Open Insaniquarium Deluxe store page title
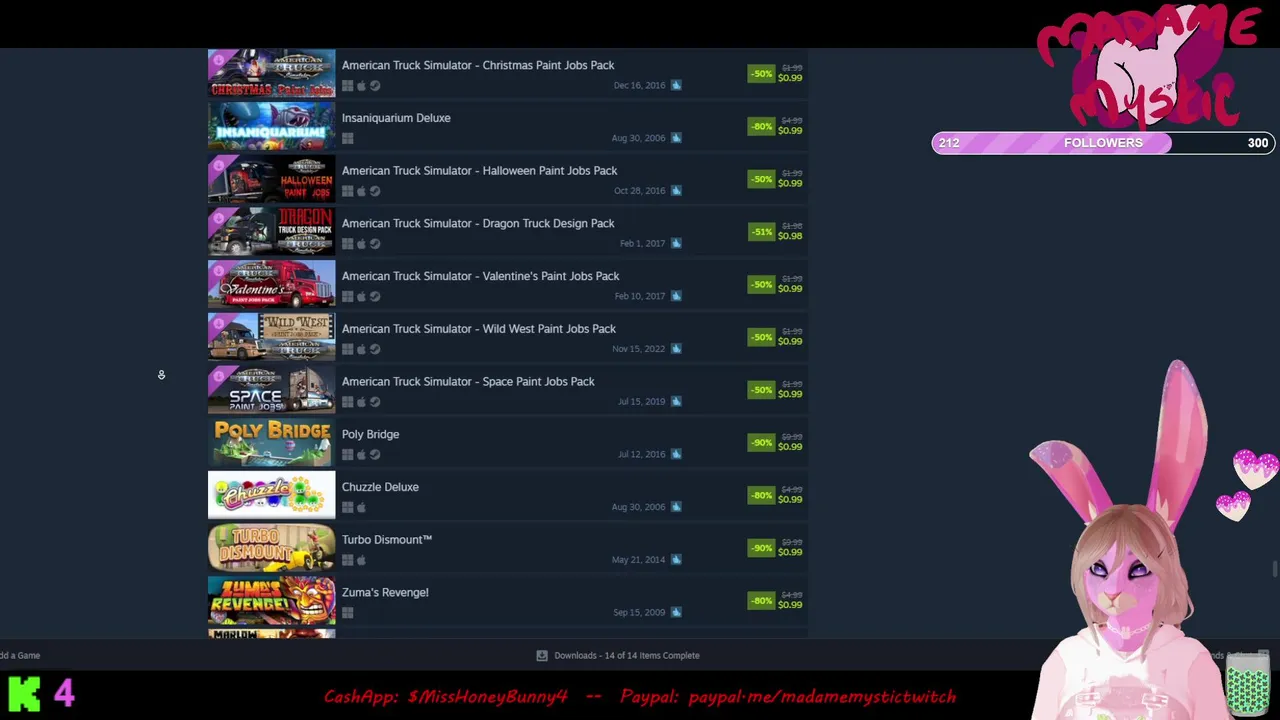 (396, 118)
